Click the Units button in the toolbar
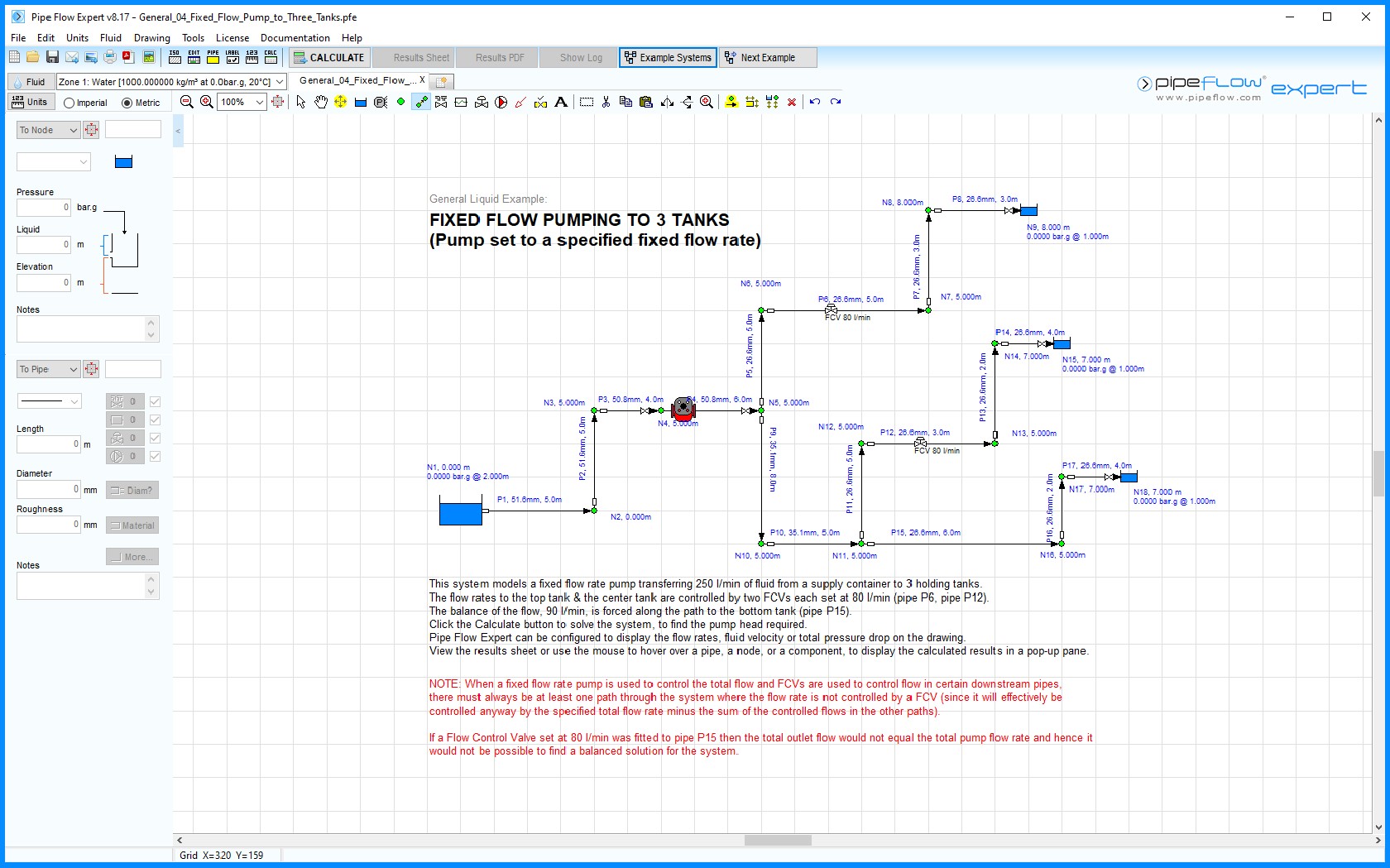Screen dimensions: 1390x868 click(x=30, y=102)
